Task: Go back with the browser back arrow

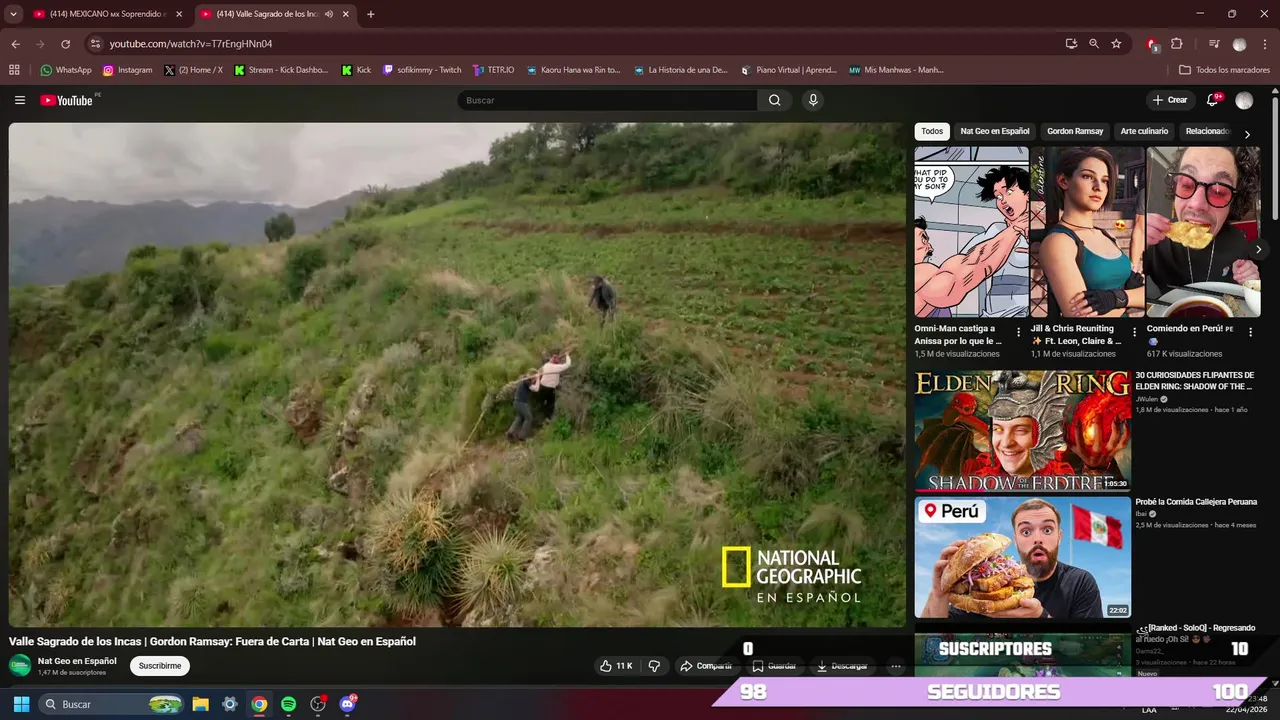Action: tap(15, 44)
